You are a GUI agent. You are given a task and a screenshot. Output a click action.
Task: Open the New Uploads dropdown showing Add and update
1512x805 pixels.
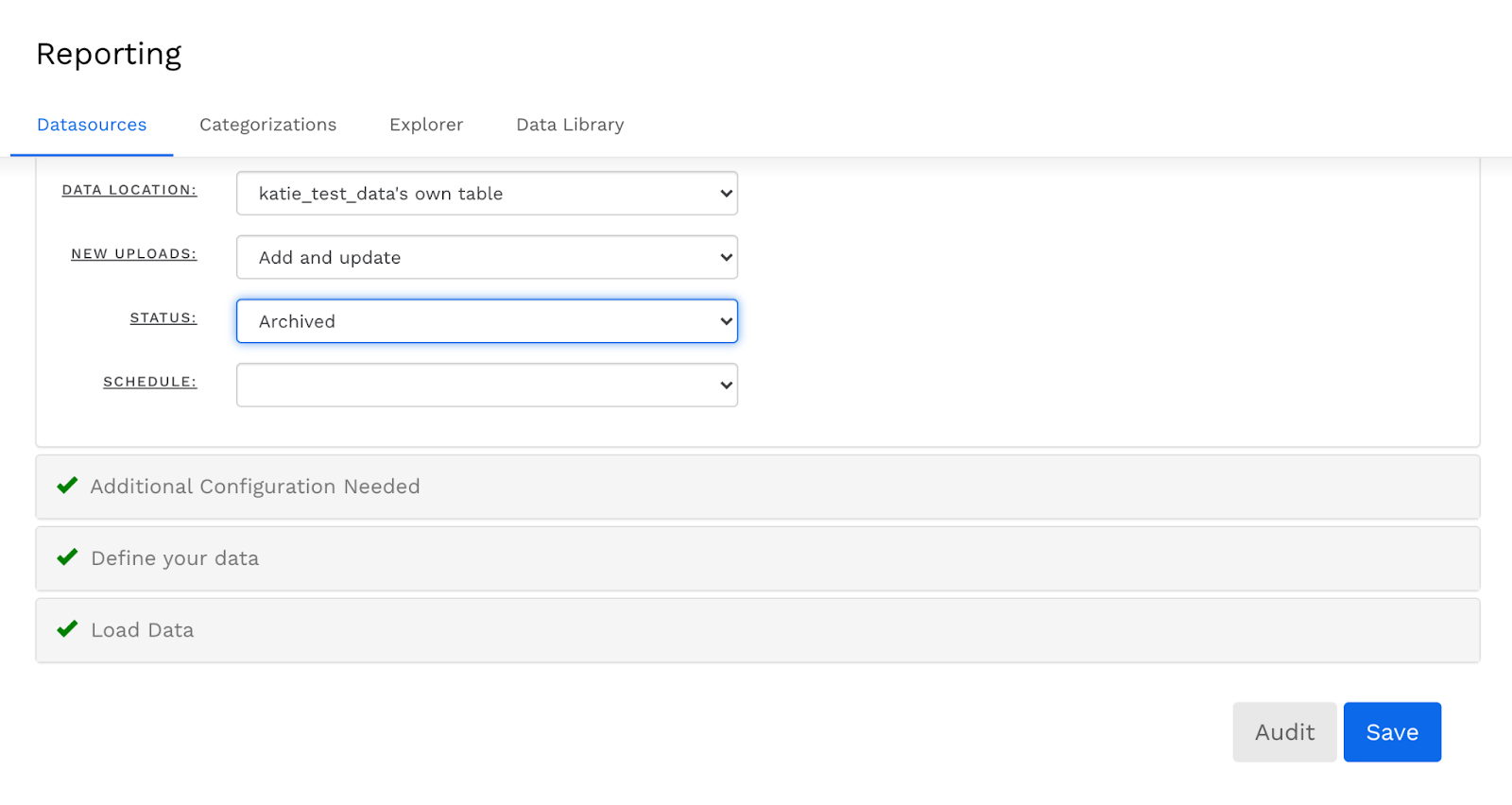[487, 258]
